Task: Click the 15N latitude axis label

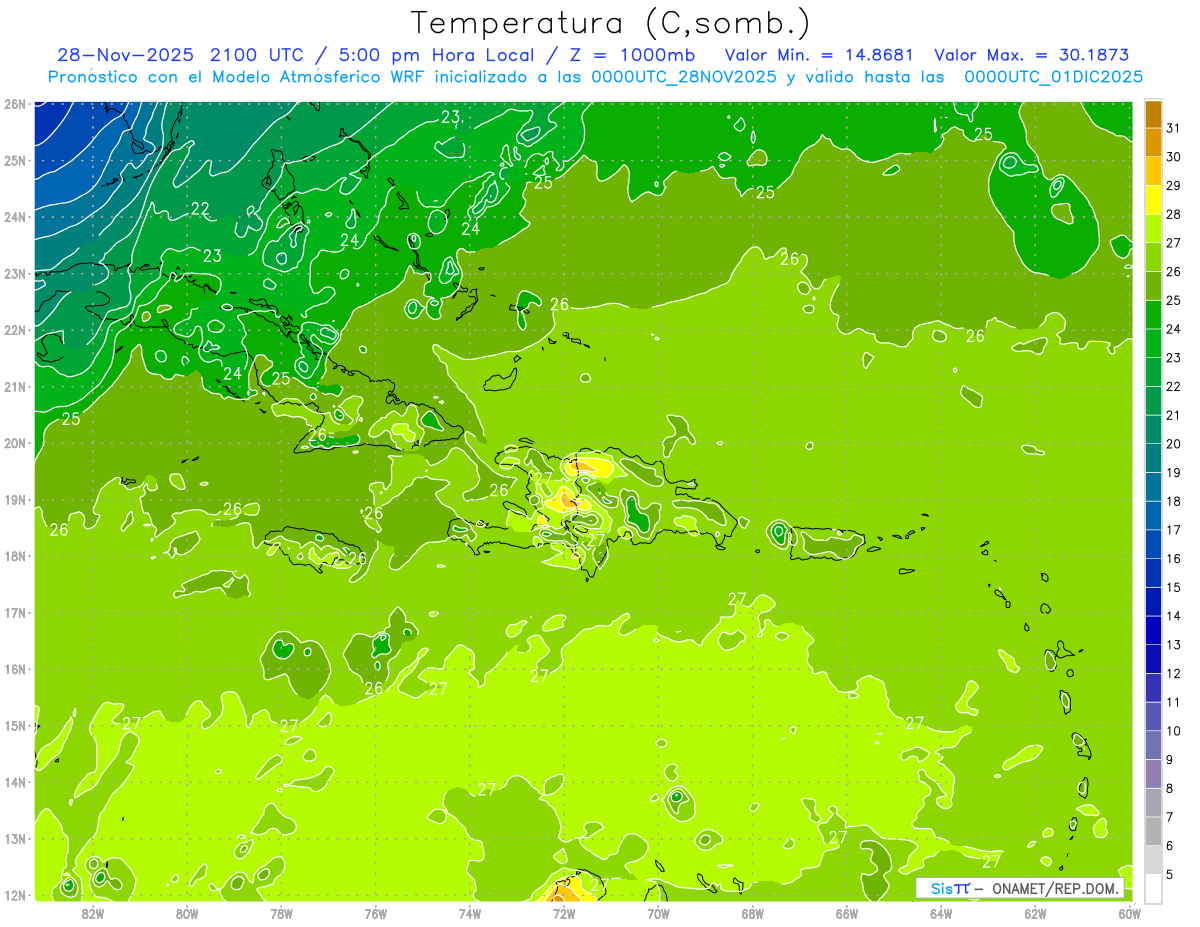Action: click(15, 725)
